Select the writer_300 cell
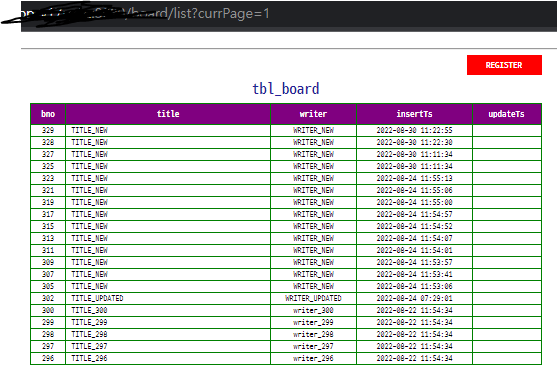Image resolution: width=557 pixels, height=366 pixels. click(x=313, y=311)
